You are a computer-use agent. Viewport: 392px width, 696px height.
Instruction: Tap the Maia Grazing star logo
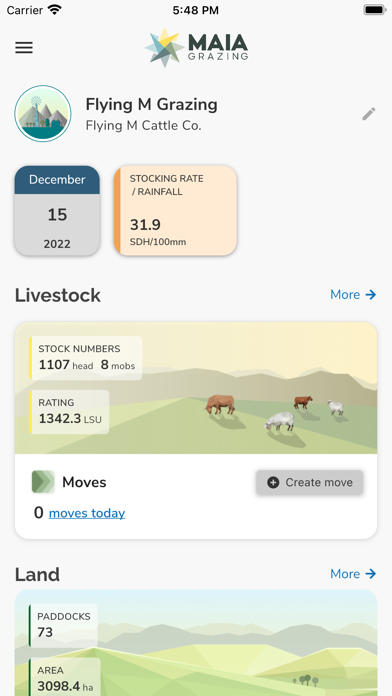pos(164,47)
